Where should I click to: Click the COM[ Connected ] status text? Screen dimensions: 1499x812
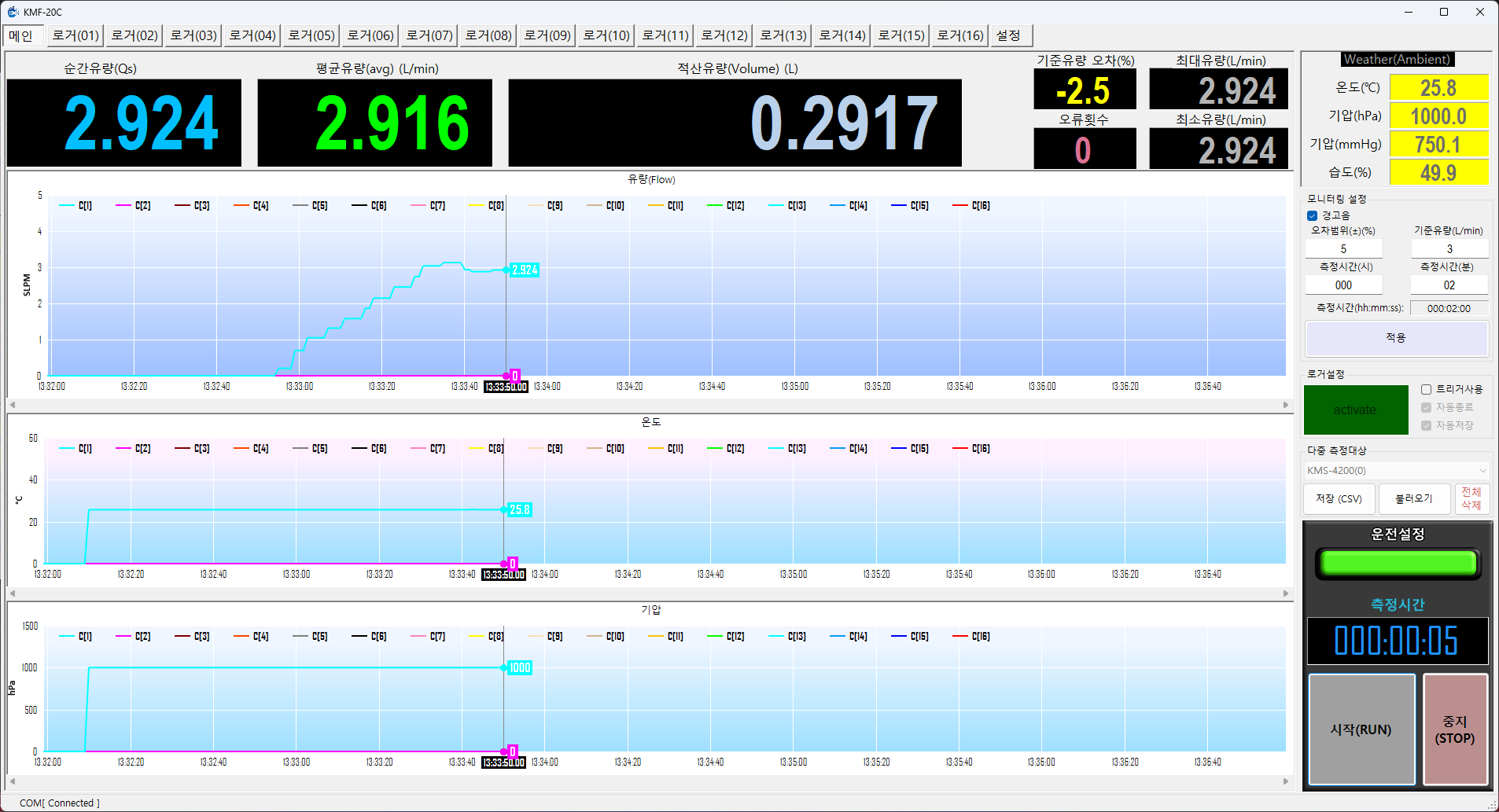click(x=60, y=803)
